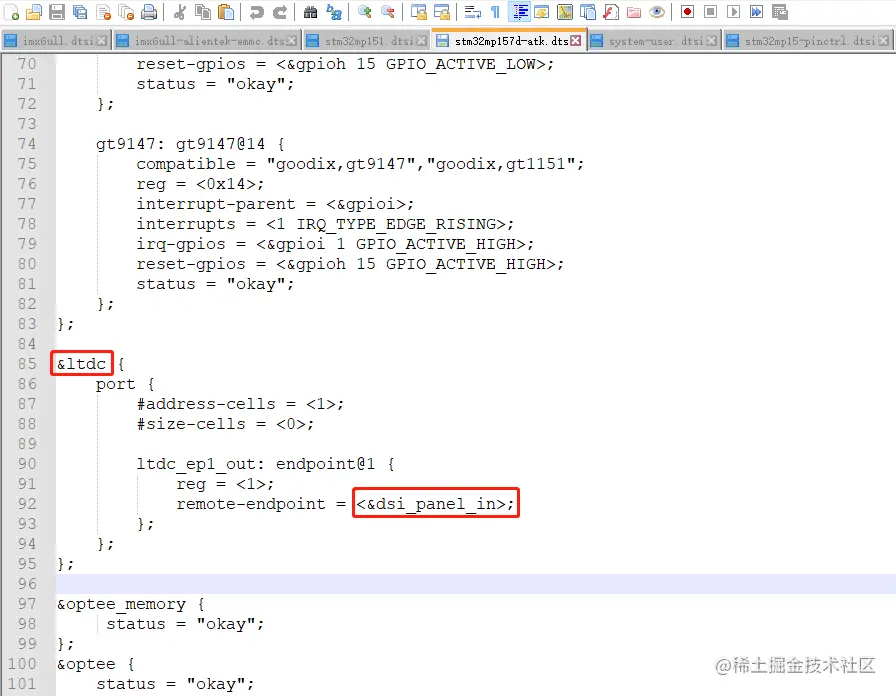Close the stm32mp15-pinctrl.dtsi tab
This screenshot has width=896, height=696.
pos(884,41)
